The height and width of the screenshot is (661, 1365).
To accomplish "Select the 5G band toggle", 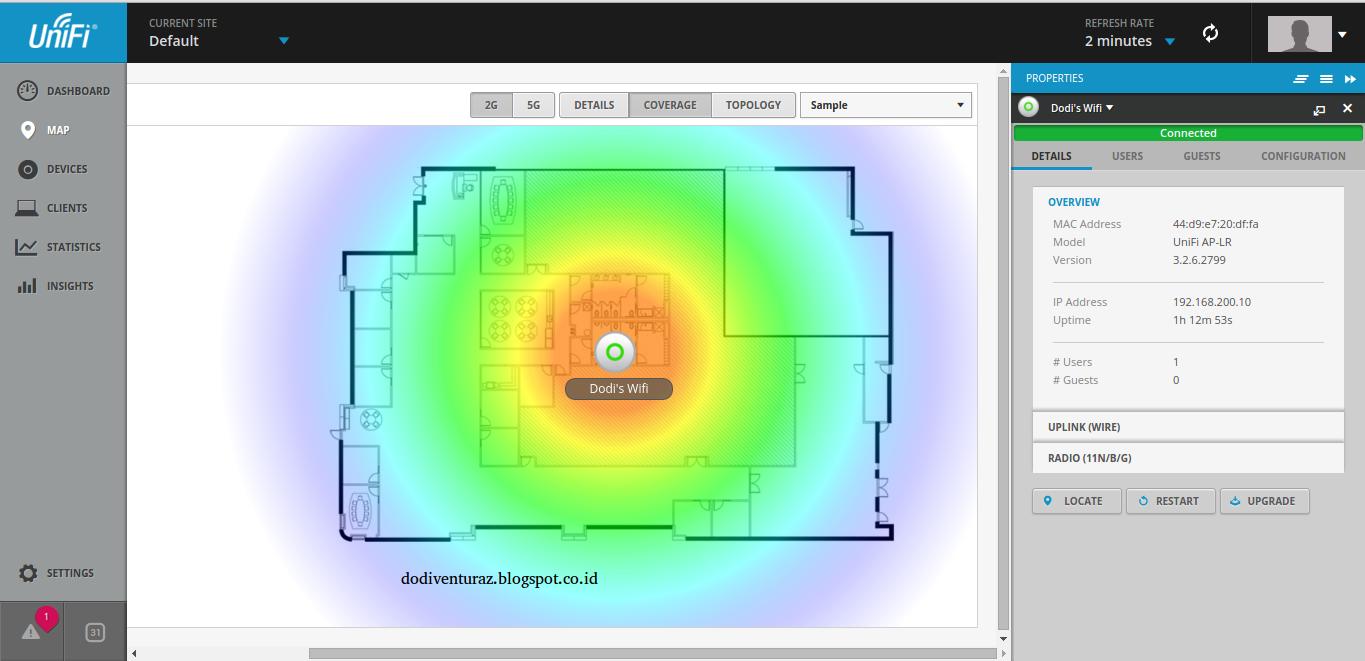I will tap(534, 105).
